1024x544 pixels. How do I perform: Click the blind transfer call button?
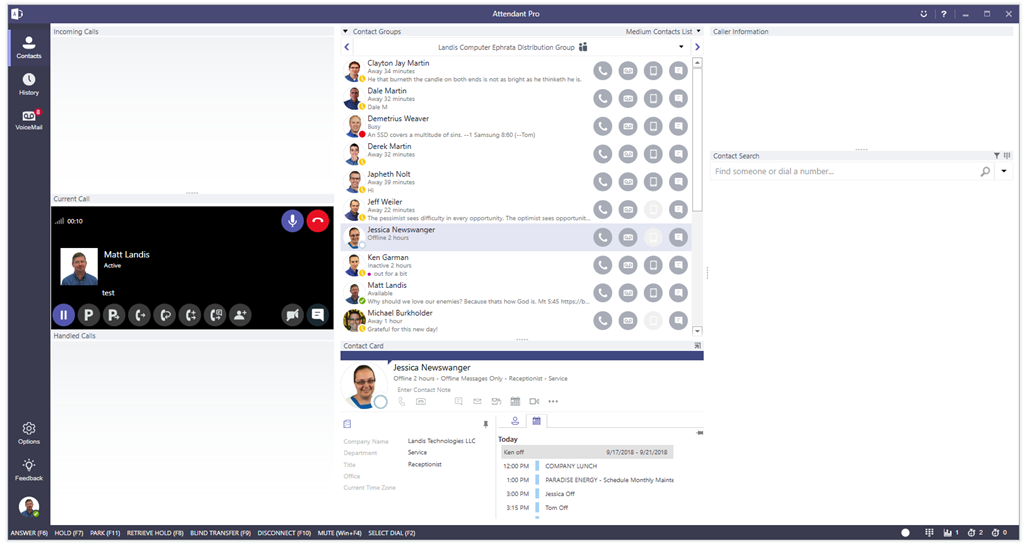(x=139, y=315)
